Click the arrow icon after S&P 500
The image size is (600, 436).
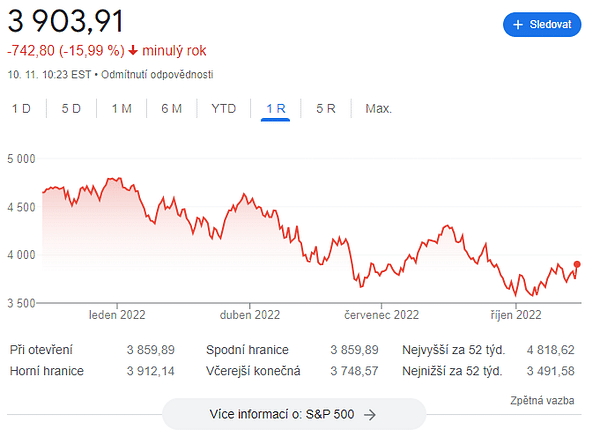click(370, 415)
